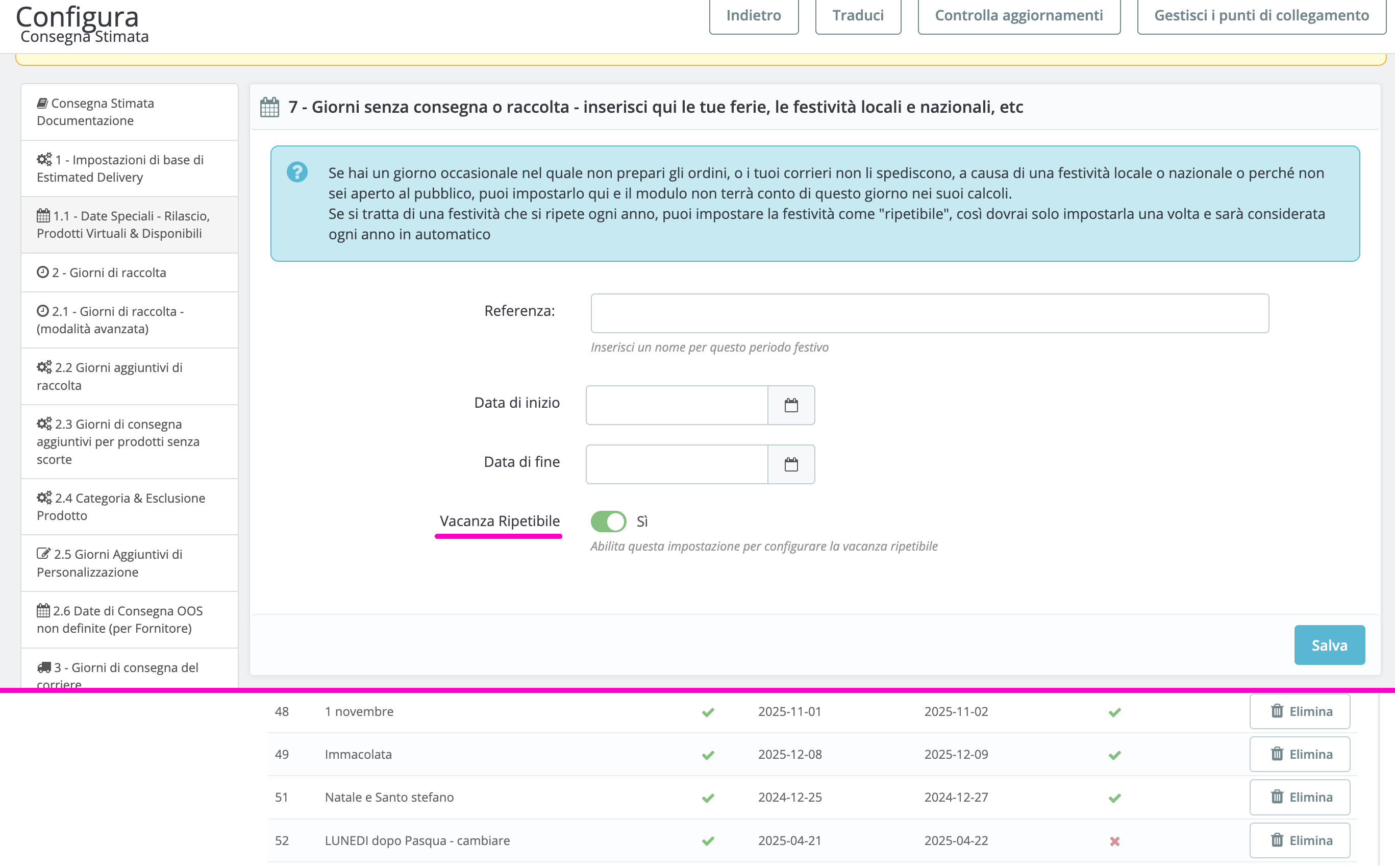
Task: Toggle the active checkmark for Immacolata
Action: (708, 755)
